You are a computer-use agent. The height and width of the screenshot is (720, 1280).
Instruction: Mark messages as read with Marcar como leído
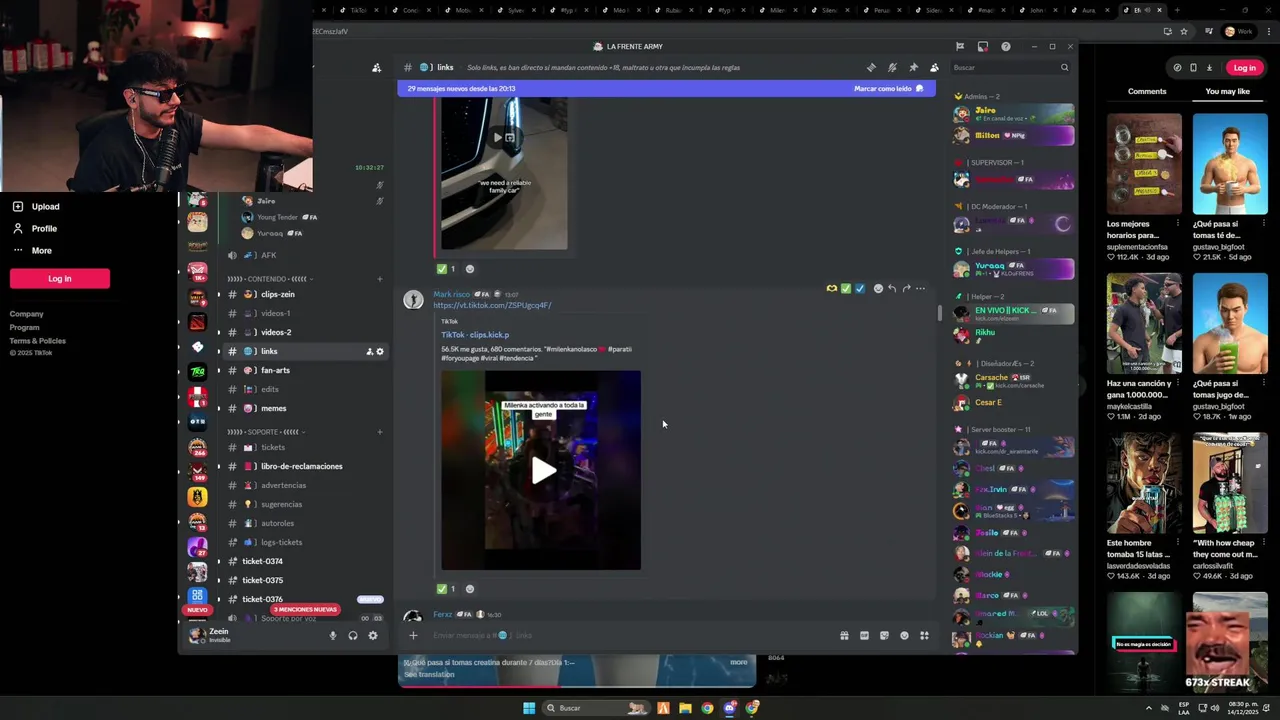pyautogui.click(x=888, y=88)
